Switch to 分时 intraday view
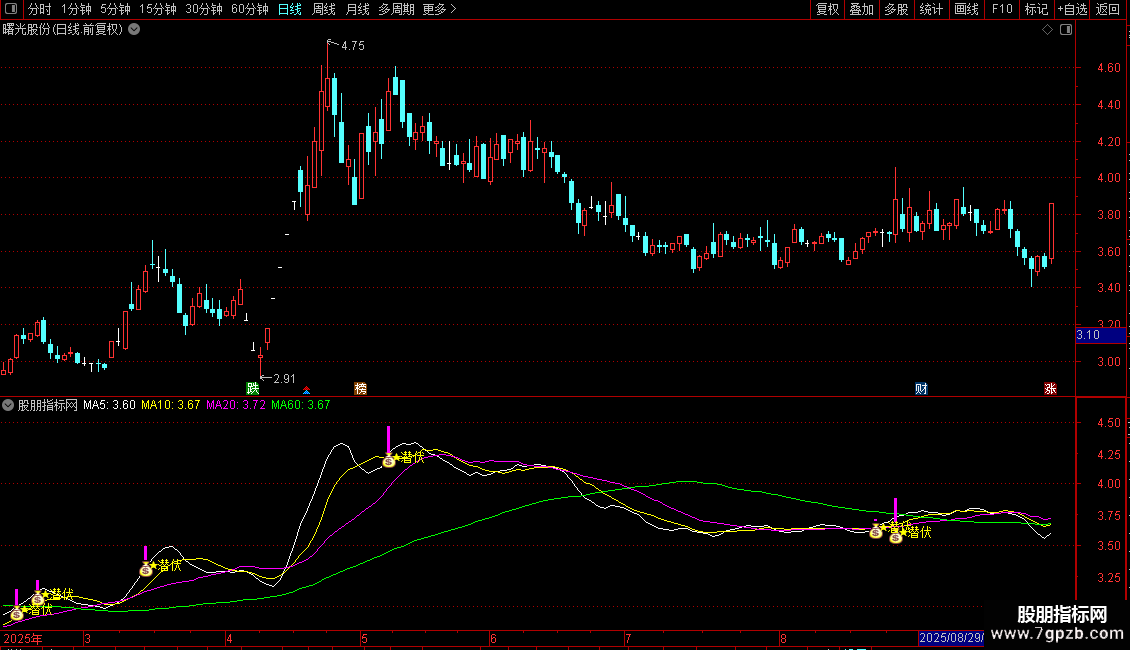The height and width of the screenshot is (650, 1130). coord(40,10)
